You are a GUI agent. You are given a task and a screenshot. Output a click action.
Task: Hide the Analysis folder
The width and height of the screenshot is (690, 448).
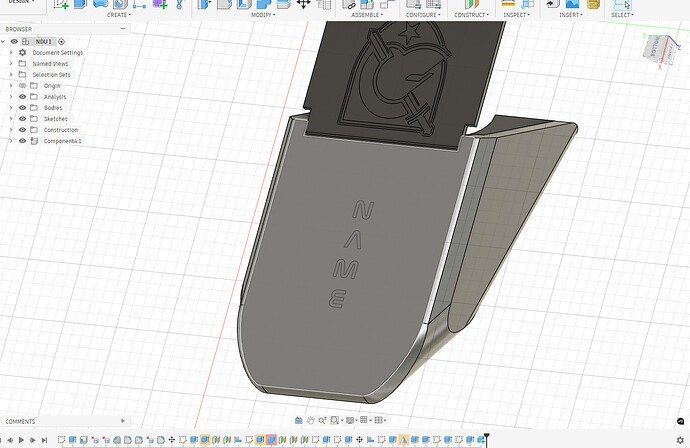coord(22,96)
